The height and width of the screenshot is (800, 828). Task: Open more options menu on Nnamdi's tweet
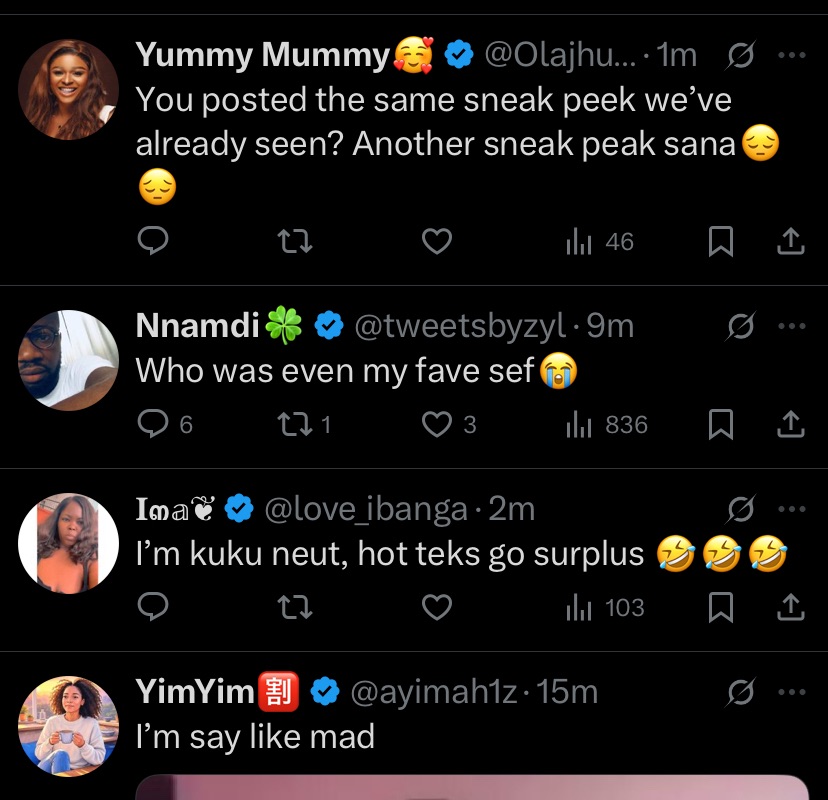pyautogui.click(x=791, y=326)
